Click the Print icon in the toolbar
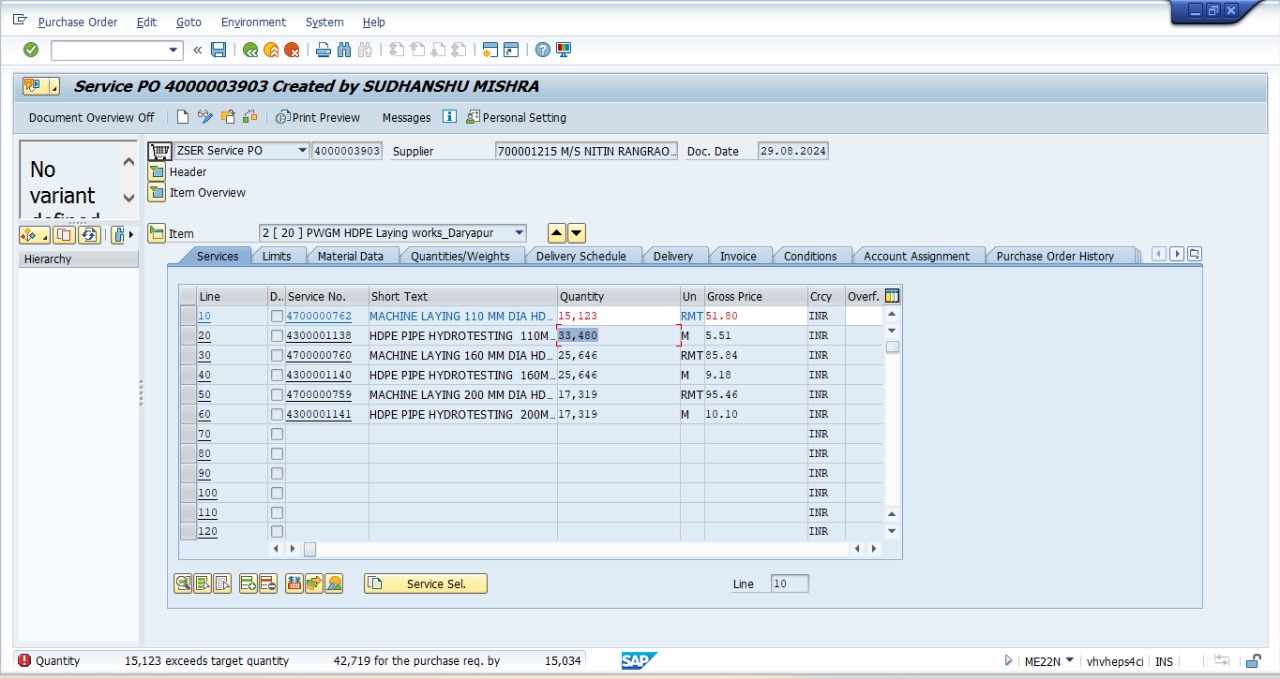Viewport: 1280px width, 679px height. (323, 50)
